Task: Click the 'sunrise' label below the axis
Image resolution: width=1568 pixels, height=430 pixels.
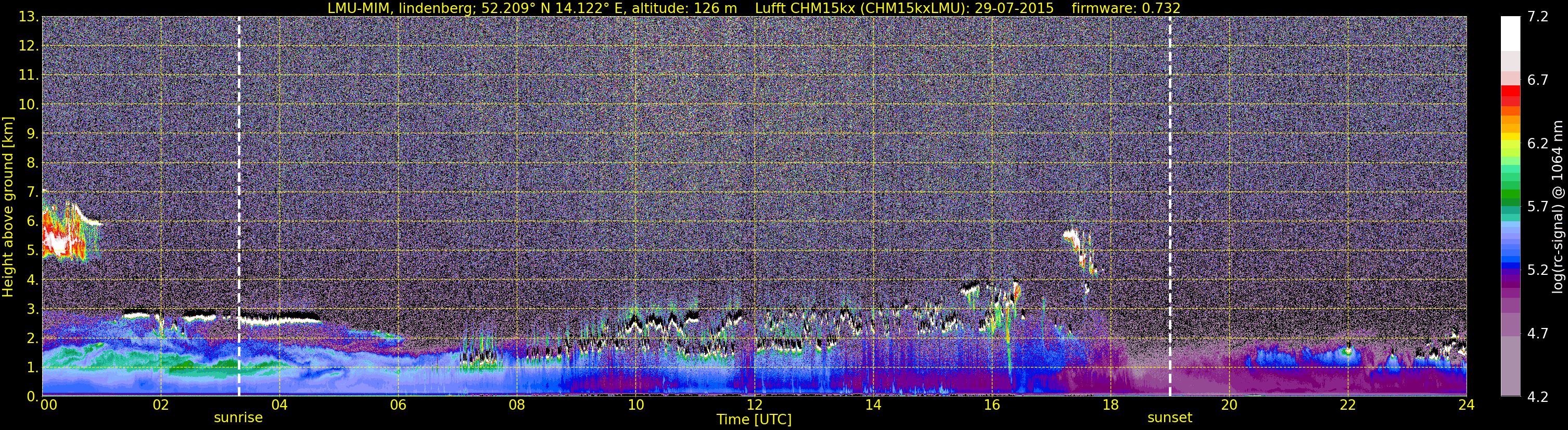Action: tap(238, 418)
